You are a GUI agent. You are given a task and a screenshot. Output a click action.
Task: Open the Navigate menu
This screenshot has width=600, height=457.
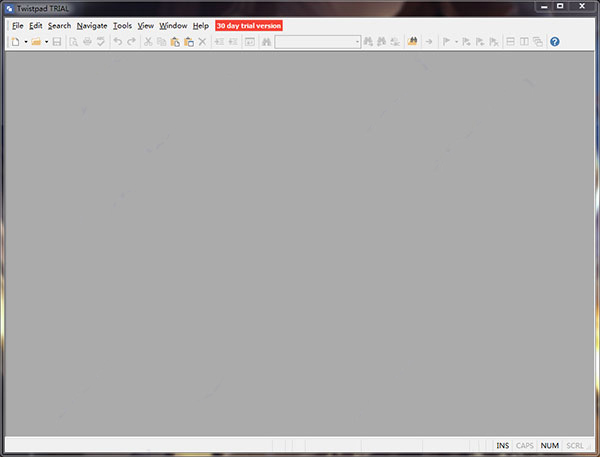pyautogui.click(x=92, y=26)
